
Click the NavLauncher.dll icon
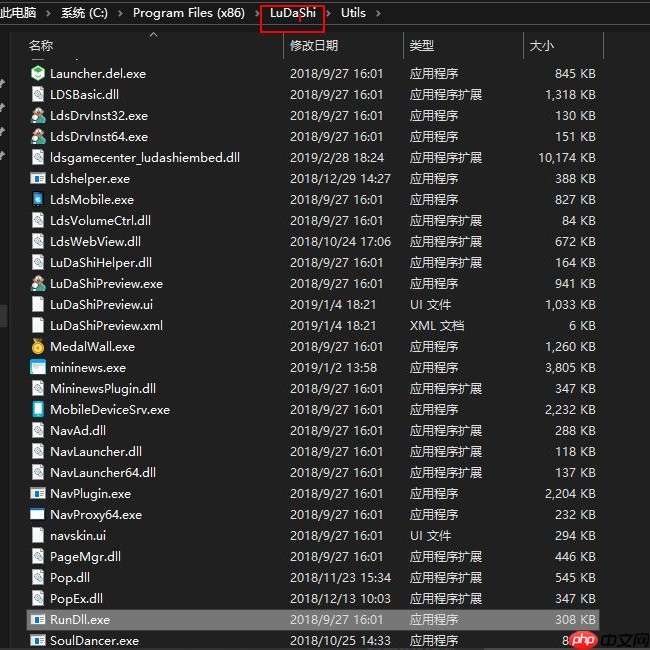[38, 451]
